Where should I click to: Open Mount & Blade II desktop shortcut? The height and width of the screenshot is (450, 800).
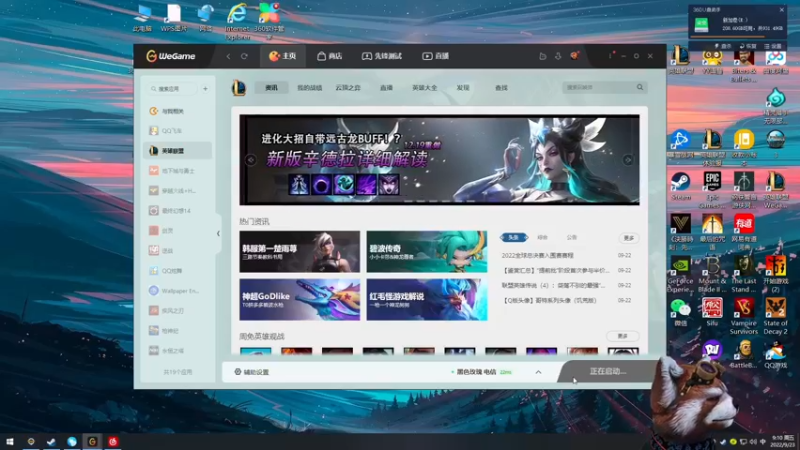[x=712, y=274]
